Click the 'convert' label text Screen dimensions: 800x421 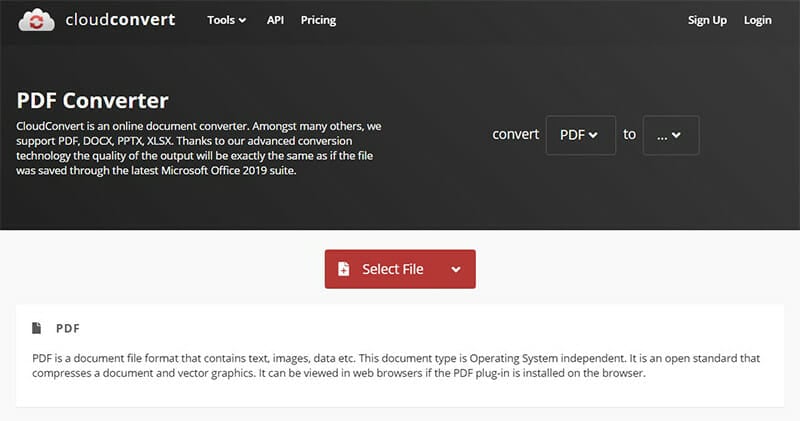(x=515, y=134)
